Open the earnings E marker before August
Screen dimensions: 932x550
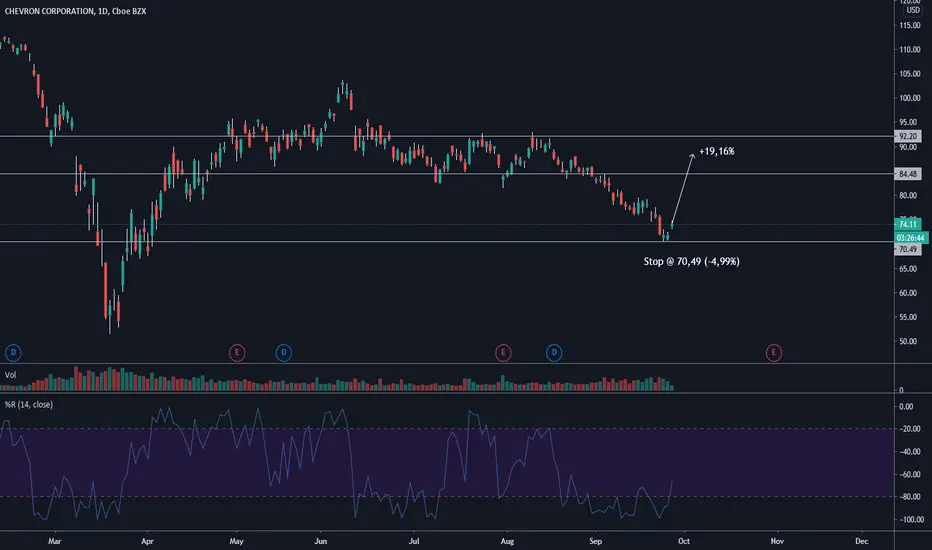point(503,353)
